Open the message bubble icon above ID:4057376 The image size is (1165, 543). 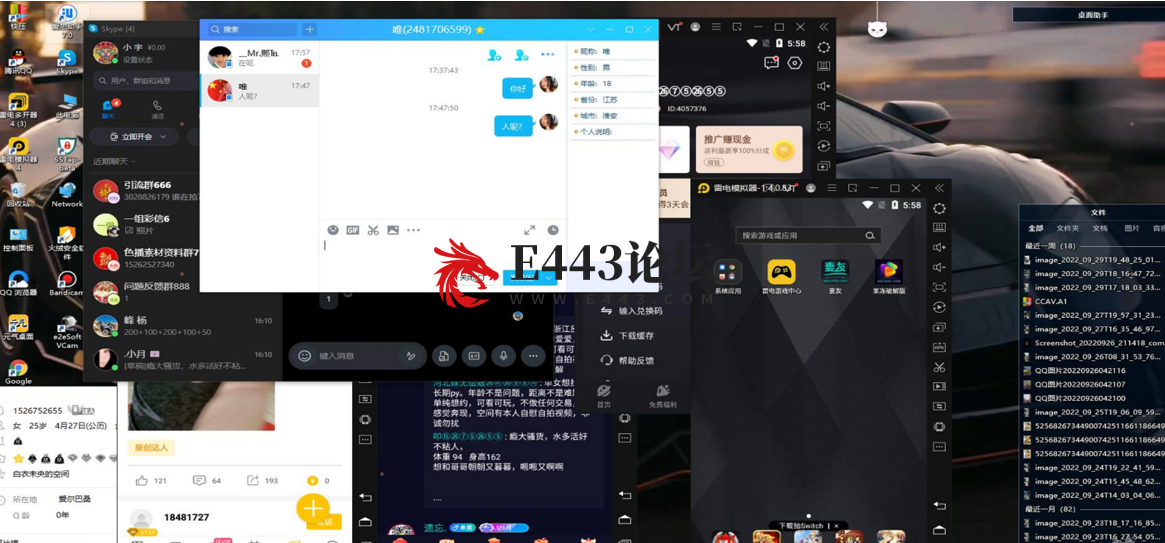pyautogui.click(x=771, y=63)
